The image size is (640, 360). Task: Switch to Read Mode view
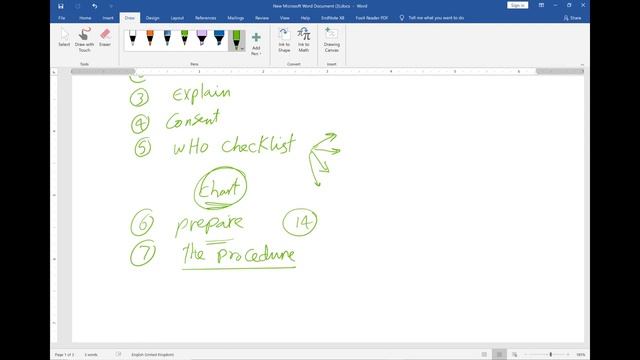484,354
